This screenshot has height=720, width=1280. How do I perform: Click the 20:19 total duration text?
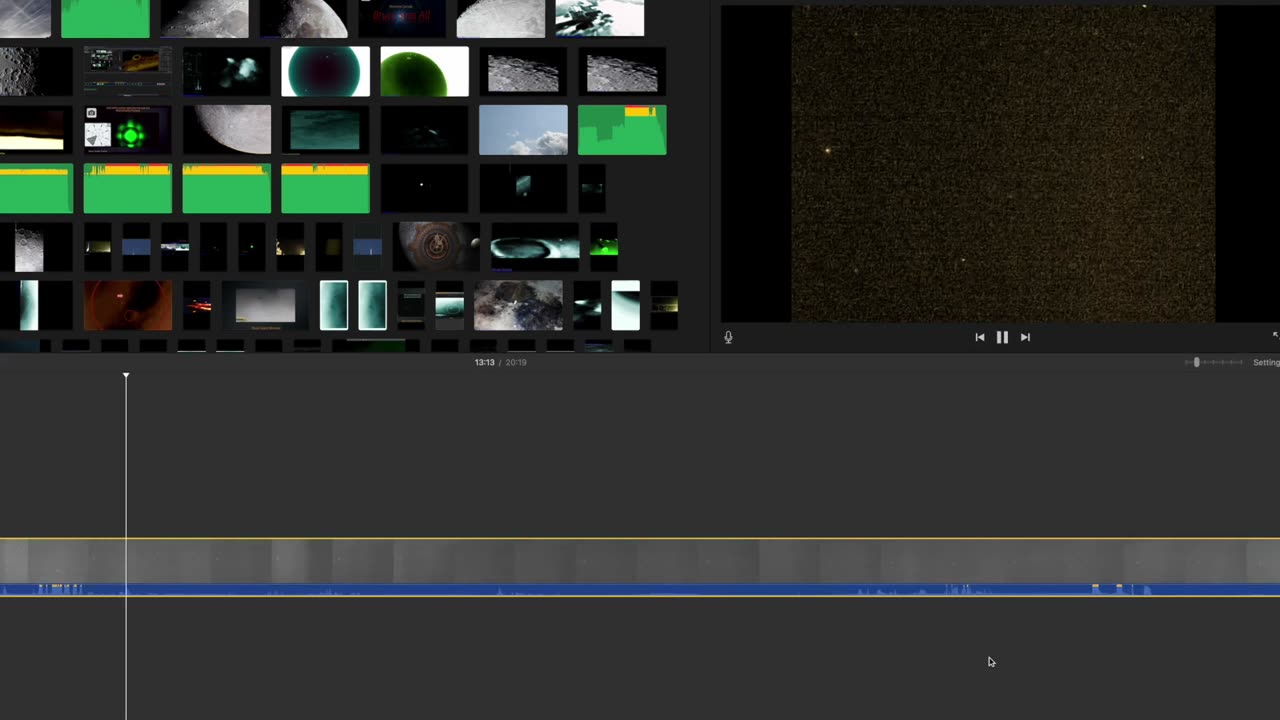tap(516, 362)
